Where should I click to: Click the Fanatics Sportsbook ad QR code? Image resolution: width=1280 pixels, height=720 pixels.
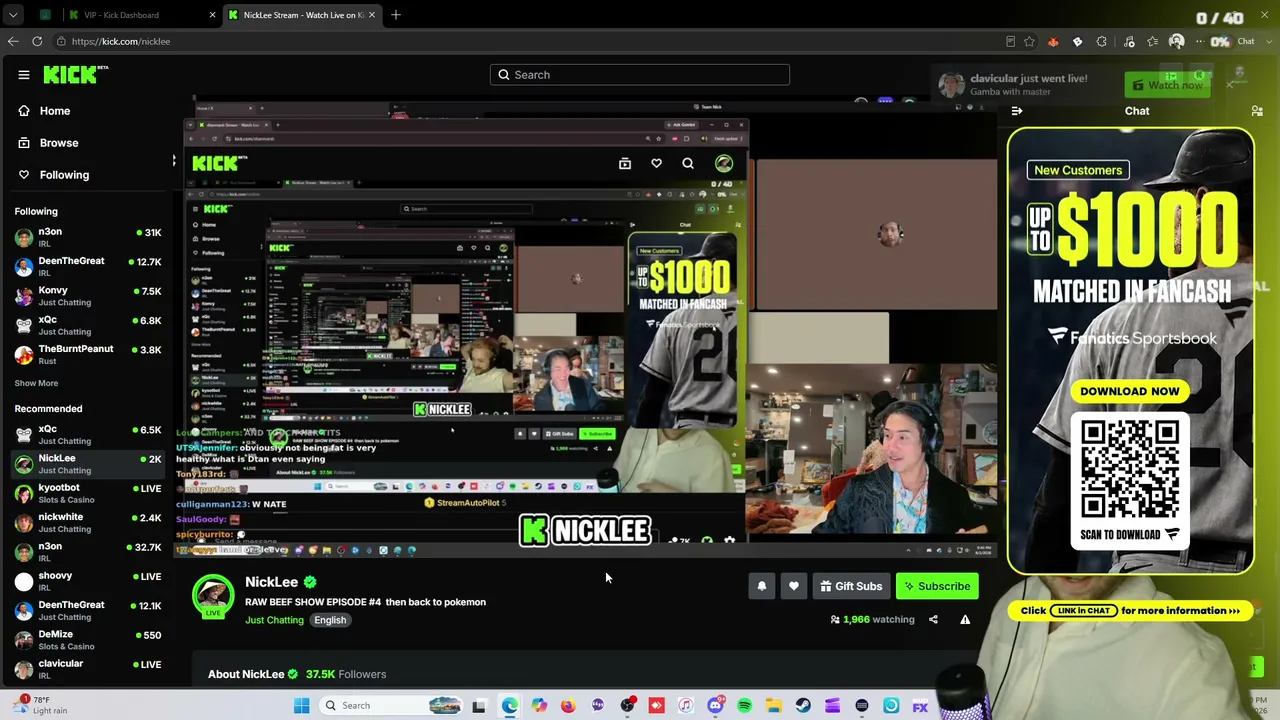1130,468
